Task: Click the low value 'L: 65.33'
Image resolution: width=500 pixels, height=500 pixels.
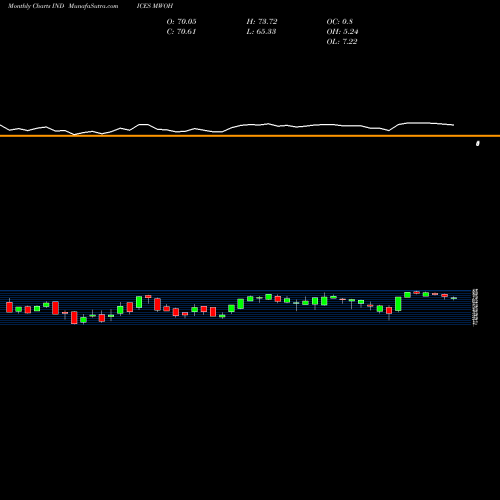Action: tap(261, 32)
